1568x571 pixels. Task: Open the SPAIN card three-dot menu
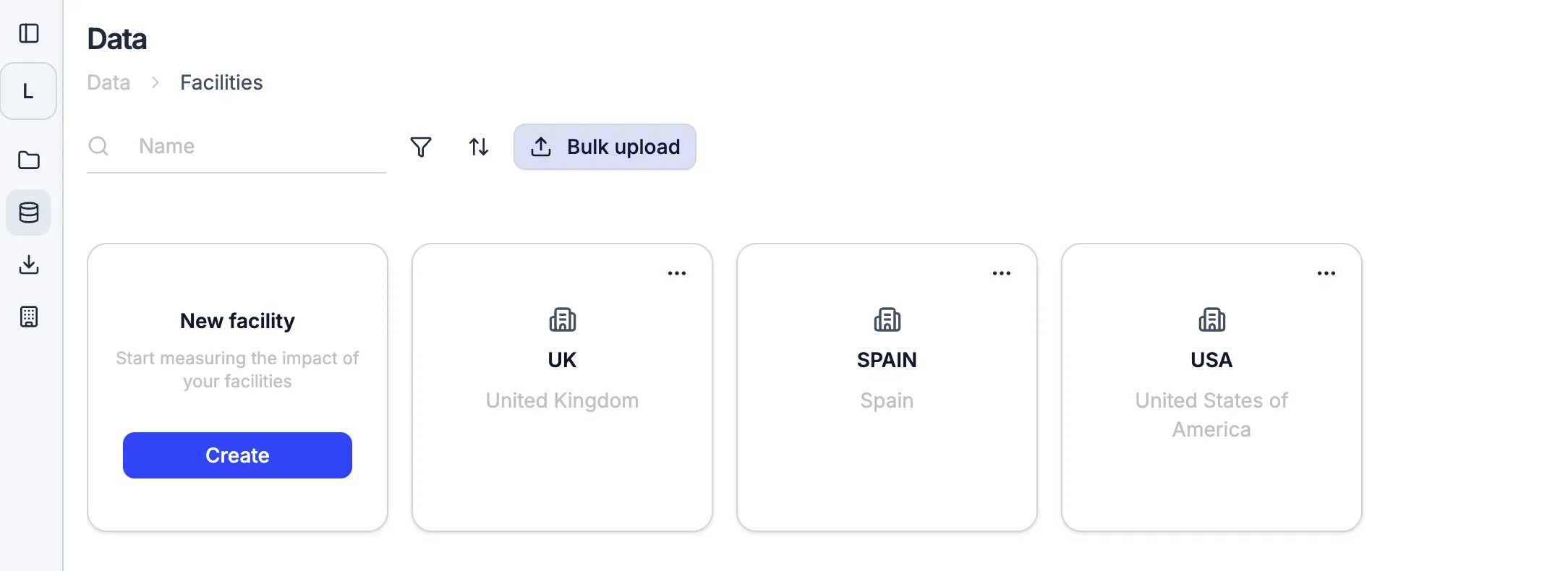tap(1002, 272)
